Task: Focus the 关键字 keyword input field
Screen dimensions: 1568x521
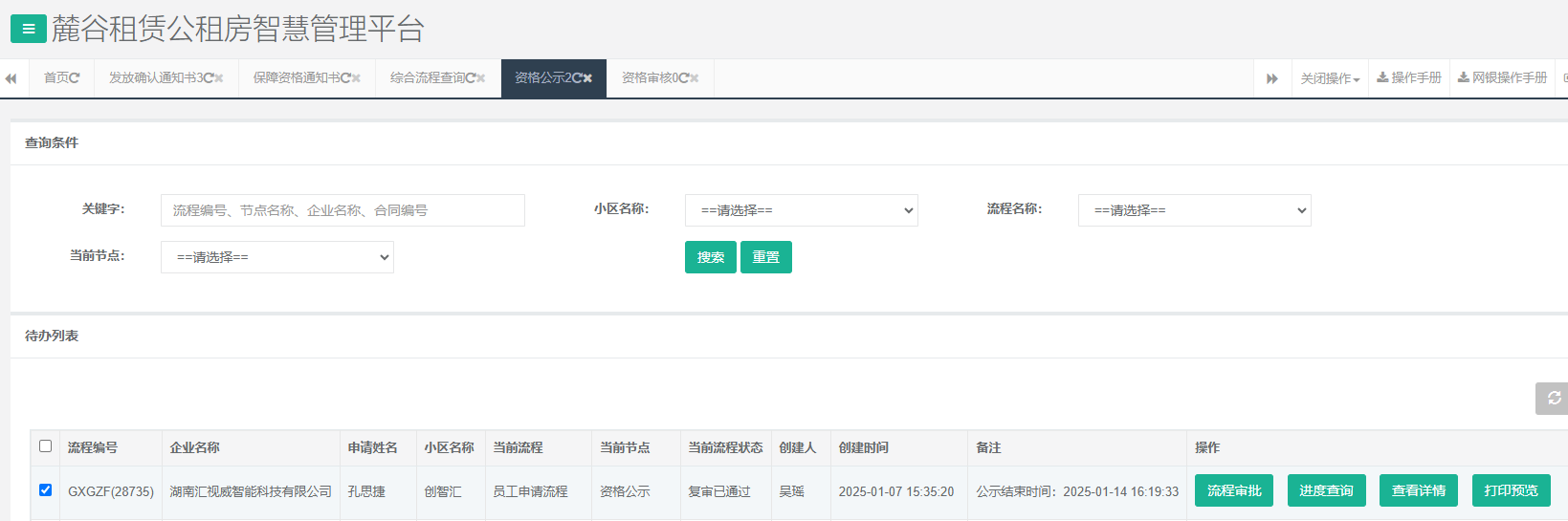Action: (342, 210)
